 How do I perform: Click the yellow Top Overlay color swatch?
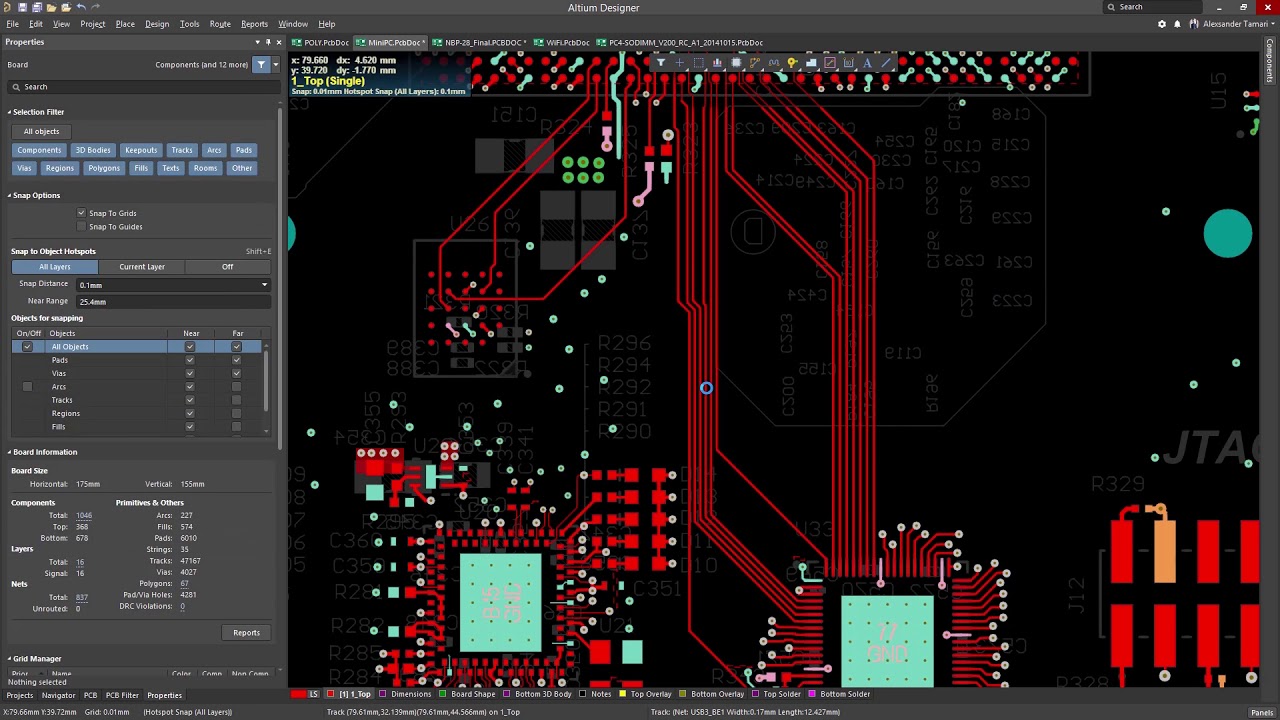pos(623,694)
